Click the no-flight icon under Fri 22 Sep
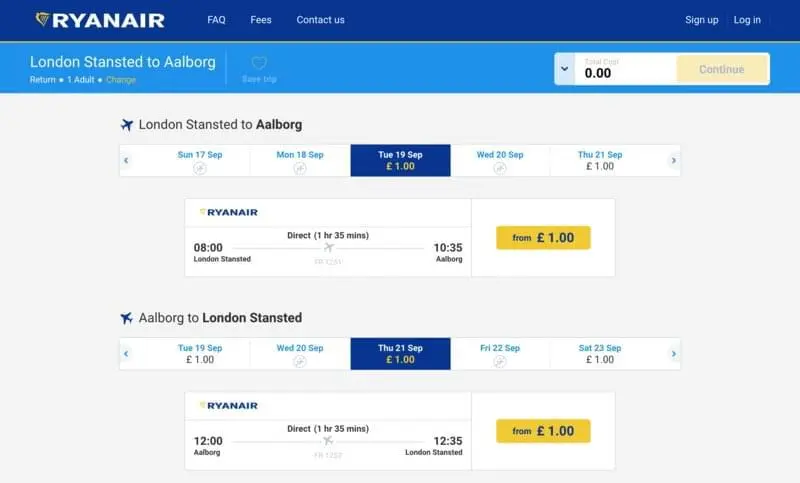 point(499,361)
